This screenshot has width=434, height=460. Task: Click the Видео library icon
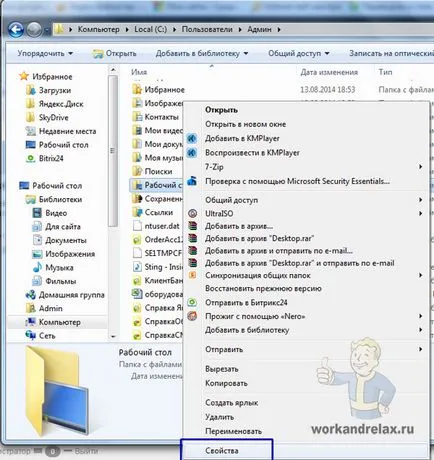click(37, 213)
